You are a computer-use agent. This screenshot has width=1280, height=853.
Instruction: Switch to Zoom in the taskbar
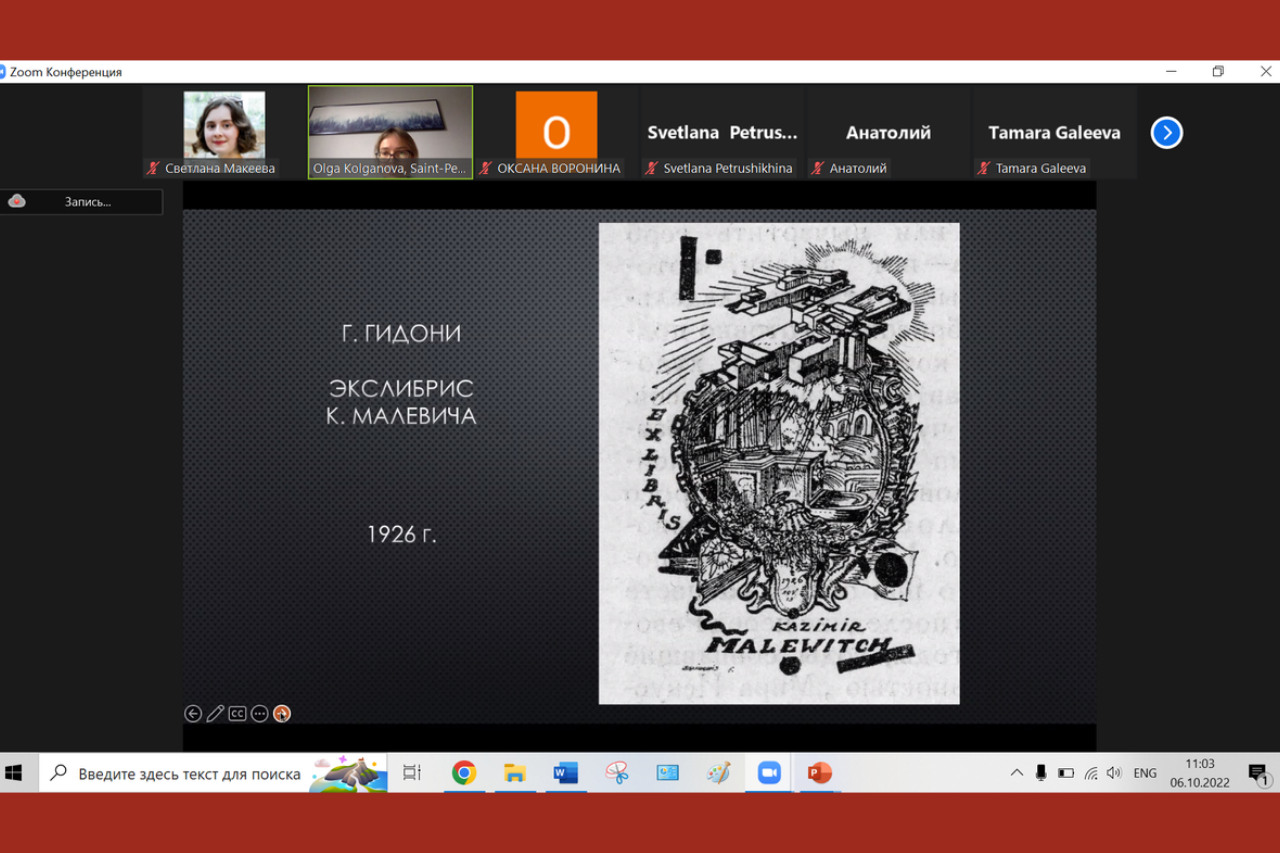point(769,773)
